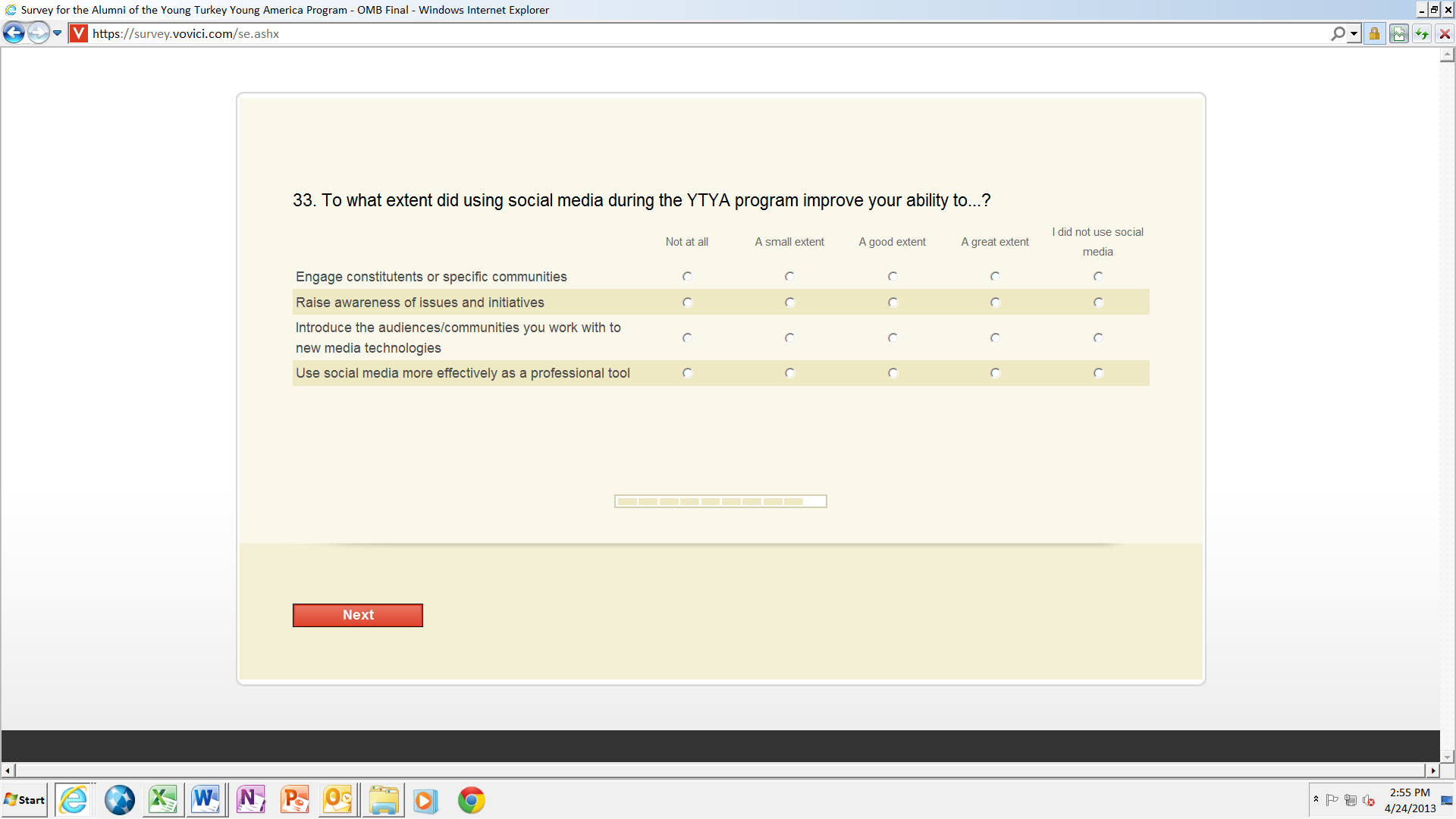Image resolution: width=1456 pixels, height=819 pixels.
Task: Select 'A good extent' for Raise awareness
Action: click(x=893, y=303)
